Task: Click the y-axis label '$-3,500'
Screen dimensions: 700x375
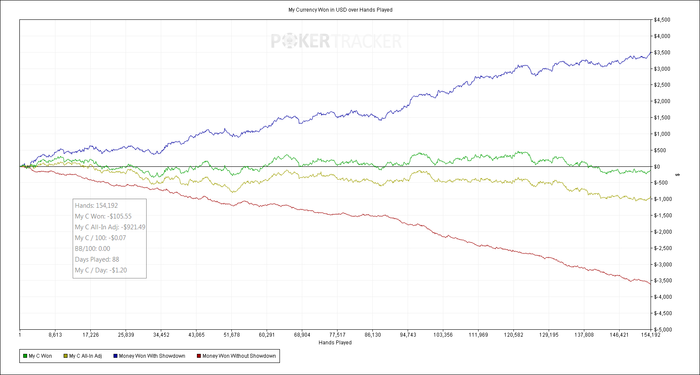Action: click(x=662, y=281)
